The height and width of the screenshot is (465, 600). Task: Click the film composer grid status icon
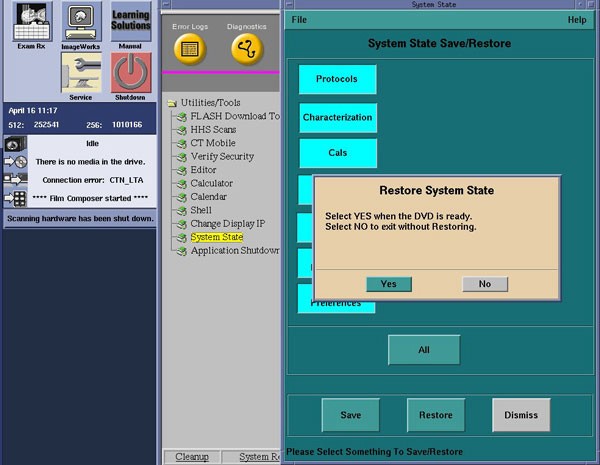(15, 198)
